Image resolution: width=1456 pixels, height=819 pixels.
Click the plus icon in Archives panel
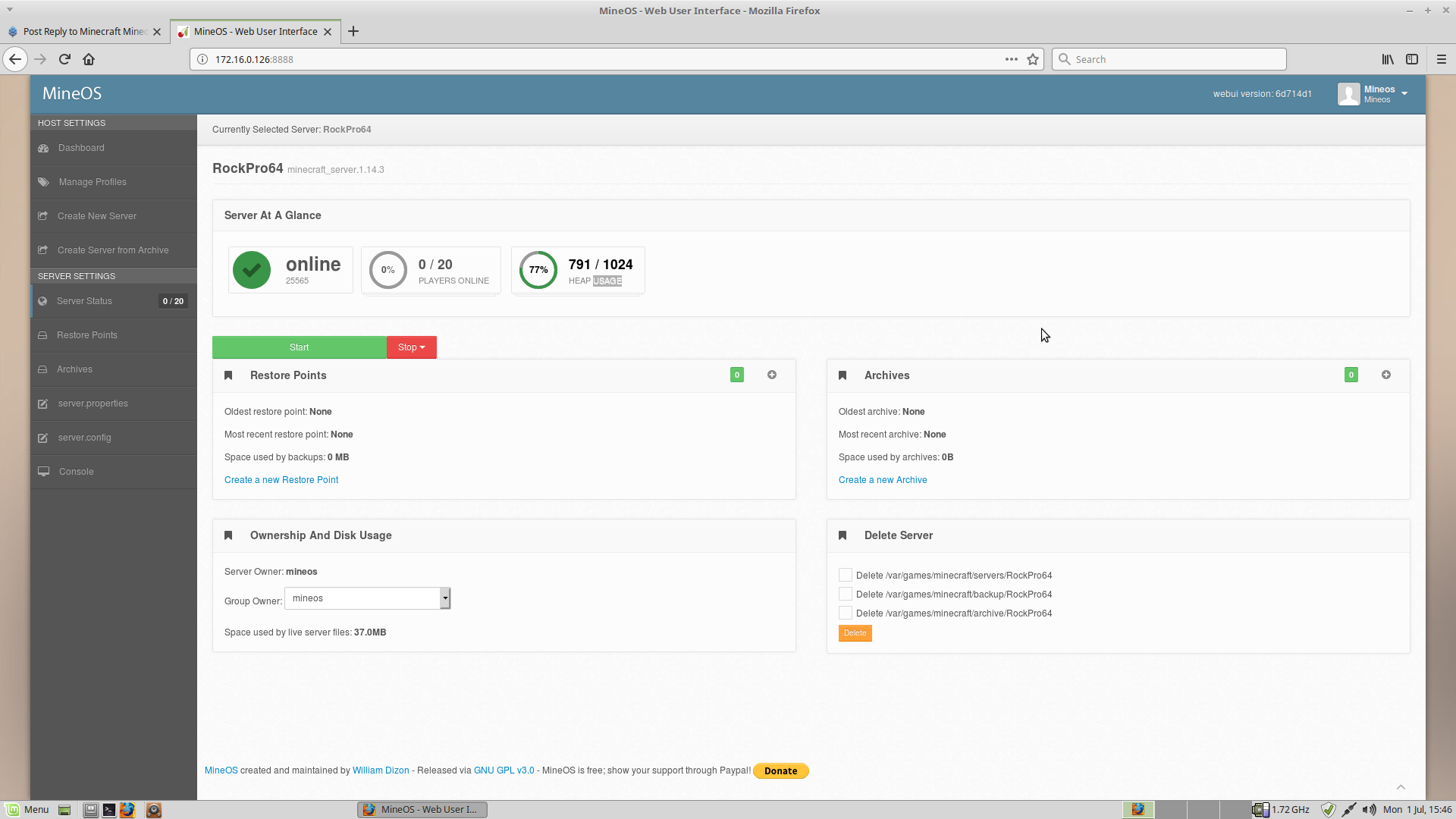pos(1386,375)
